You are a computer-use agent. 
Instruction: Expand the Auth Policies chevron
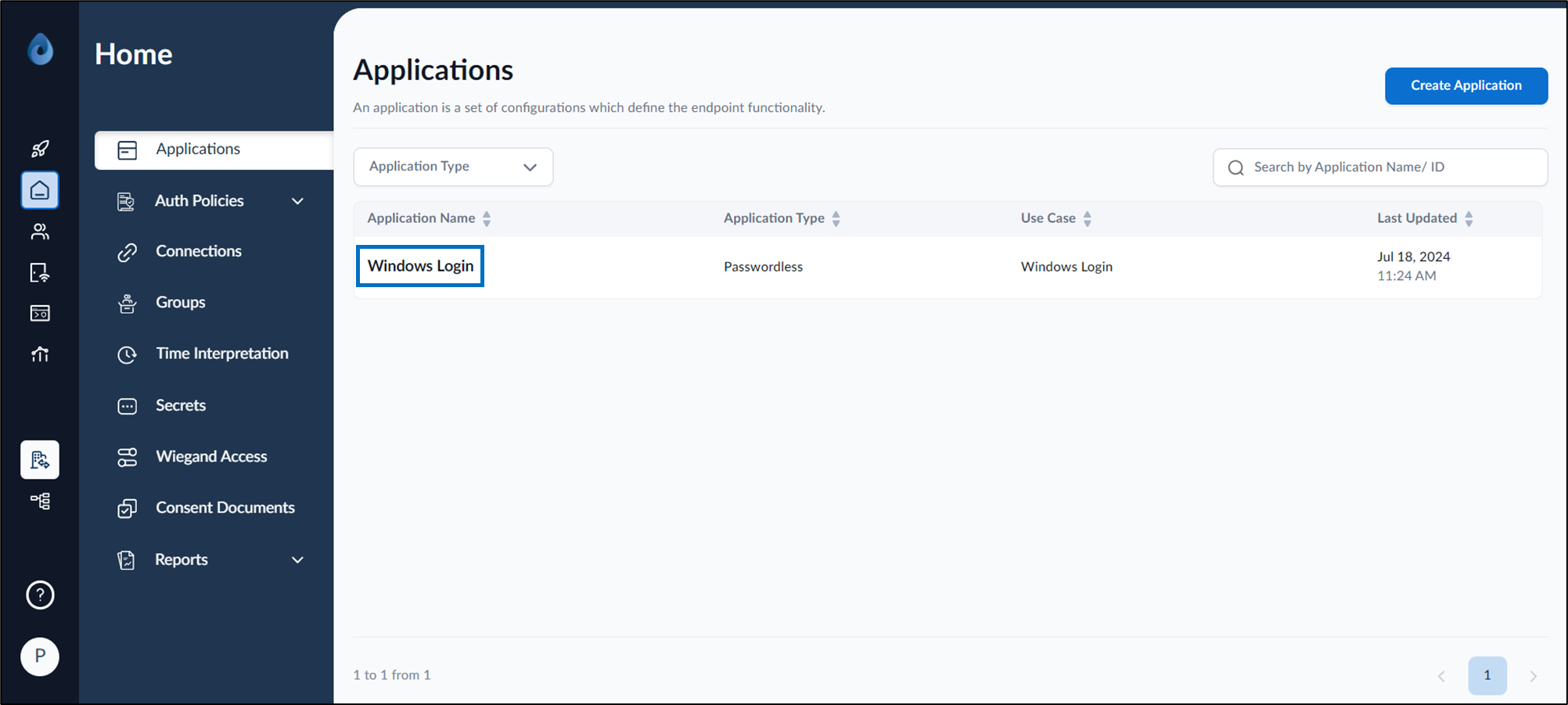(297, 201)
